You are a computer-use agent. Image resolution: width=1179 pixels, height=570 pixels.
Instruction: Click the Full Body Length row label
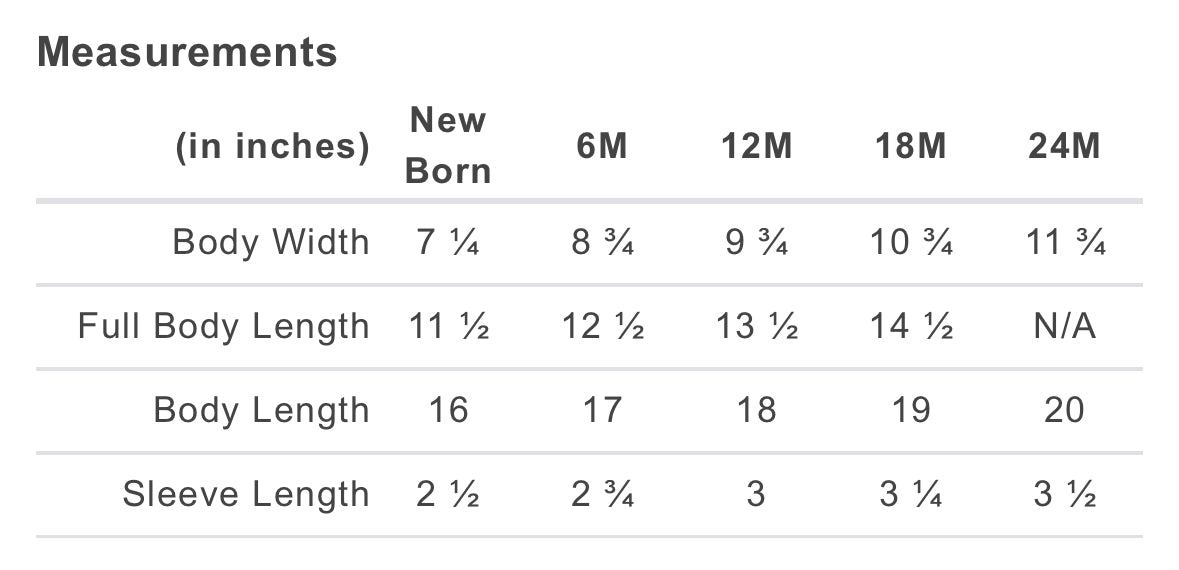(223, 327)
